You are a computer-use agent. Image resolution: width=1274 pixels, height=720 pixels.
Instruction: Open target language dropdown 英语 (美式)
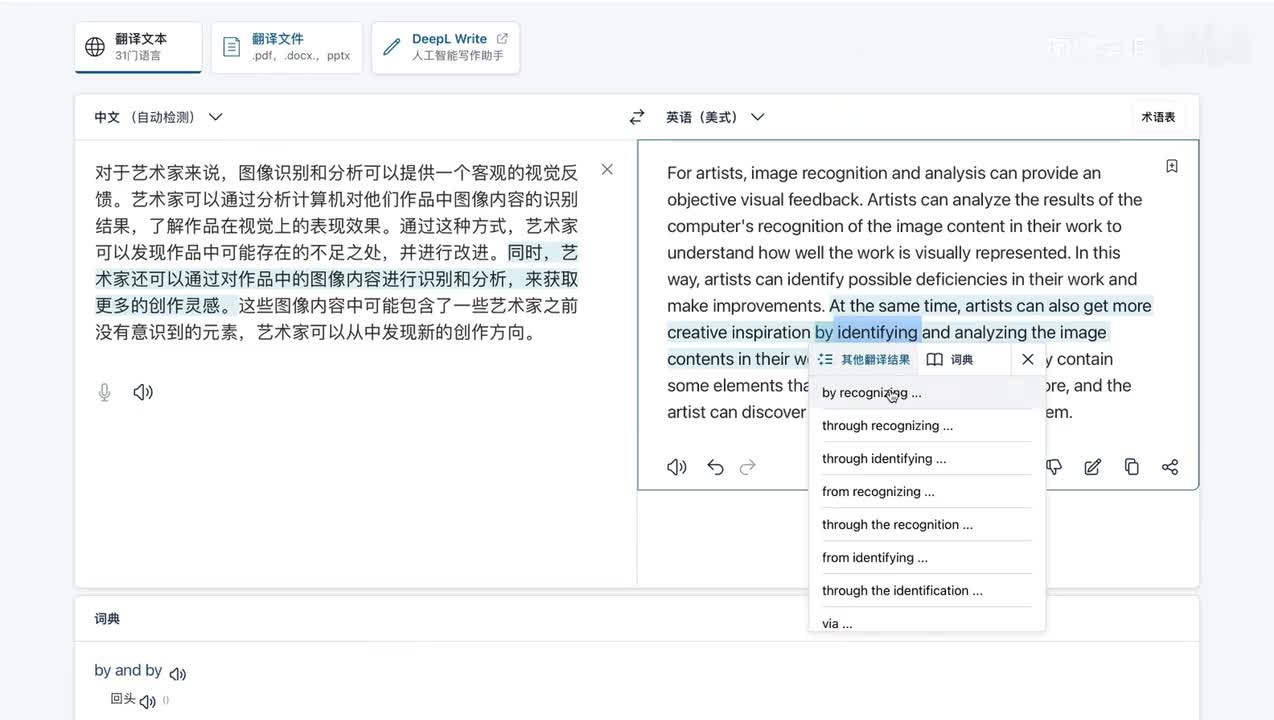[715, 117]
